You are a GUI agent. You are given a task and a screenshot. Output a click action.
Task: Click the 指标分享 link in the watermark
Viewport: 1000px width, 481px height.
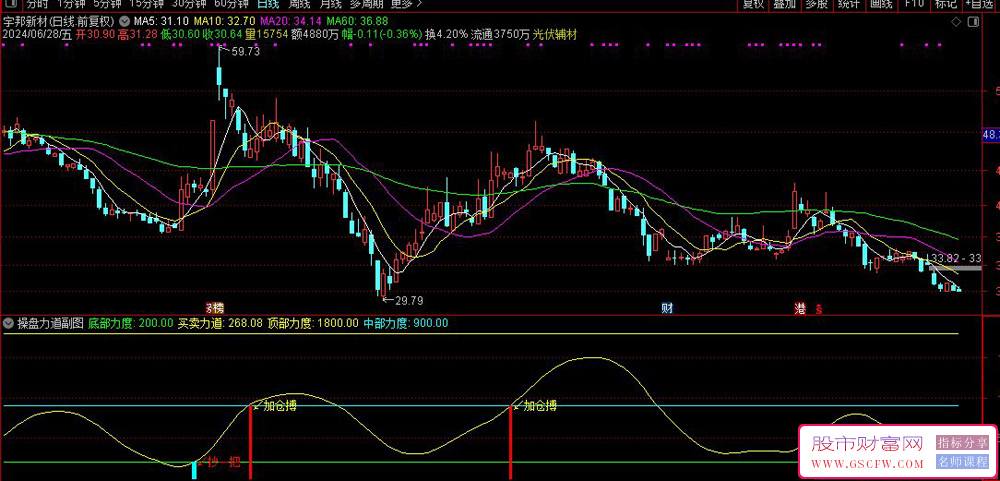pyautogui.click(x=962, y=442)
